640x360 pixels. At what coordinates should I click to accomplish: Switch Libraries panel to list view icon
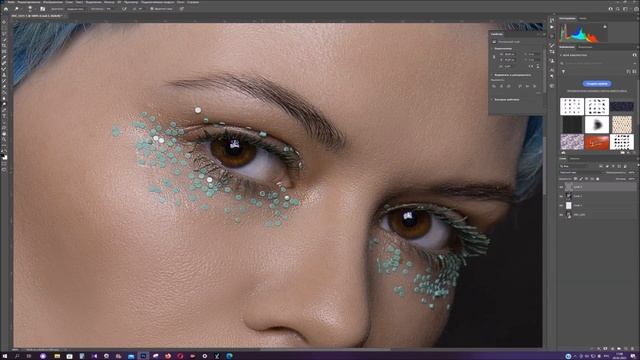[x=634, y=71]
